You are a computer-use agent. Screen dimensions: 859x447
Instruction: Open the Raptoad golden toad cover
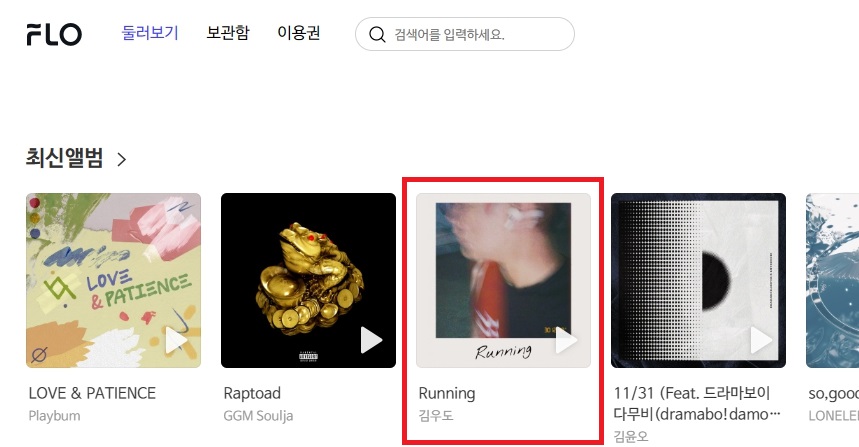pos(308,280)
